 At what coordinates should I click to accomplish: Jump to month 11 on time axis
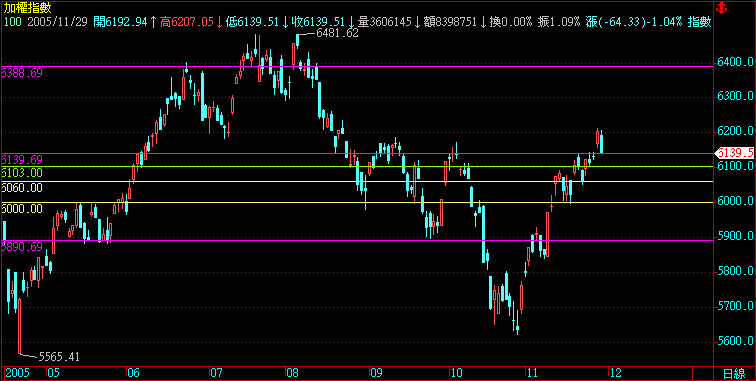532,373
